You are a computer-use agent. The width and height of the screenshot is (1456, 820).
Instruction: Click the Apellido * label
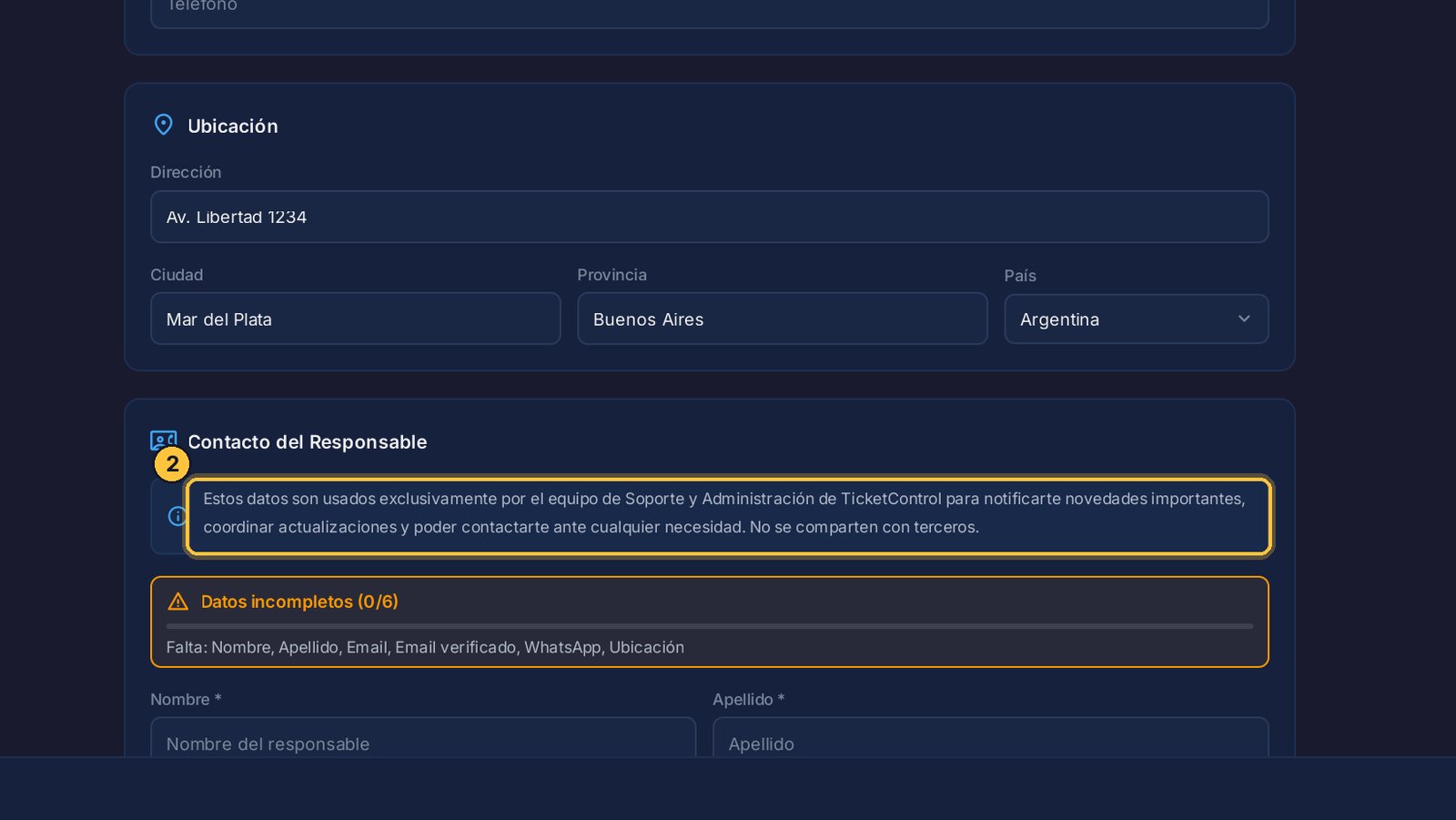coord(748,699)
